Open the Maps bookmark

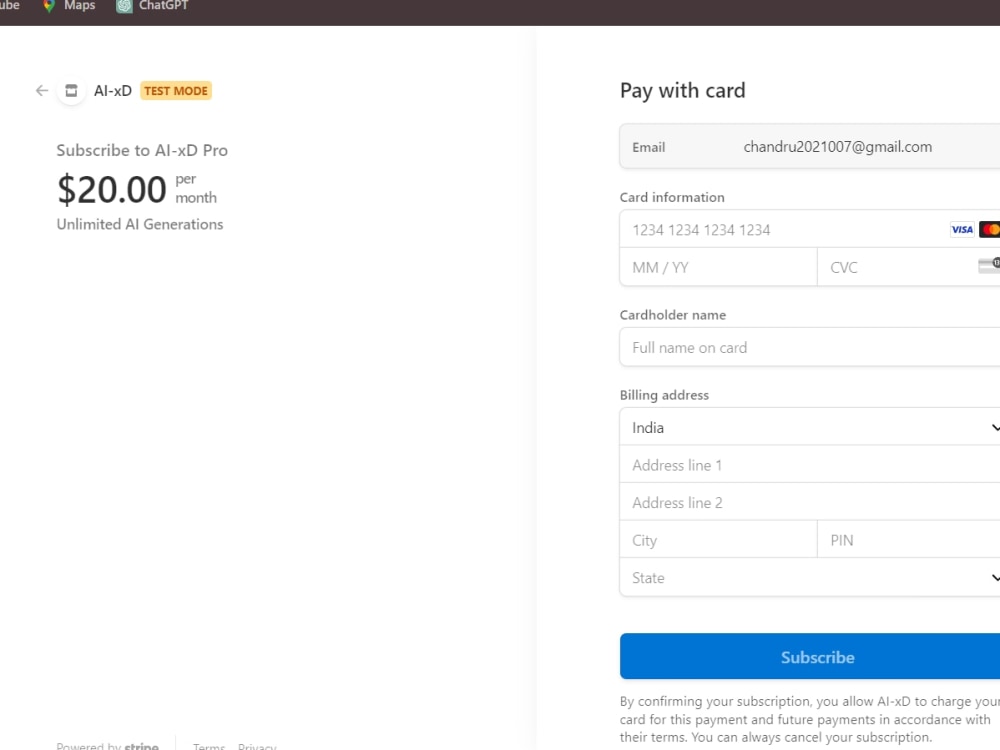69,6
